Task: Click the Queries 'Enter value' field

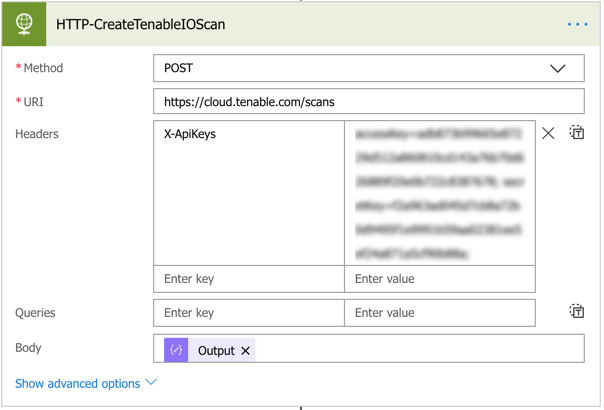Action: pyautogui.click(x=439, y=313)
